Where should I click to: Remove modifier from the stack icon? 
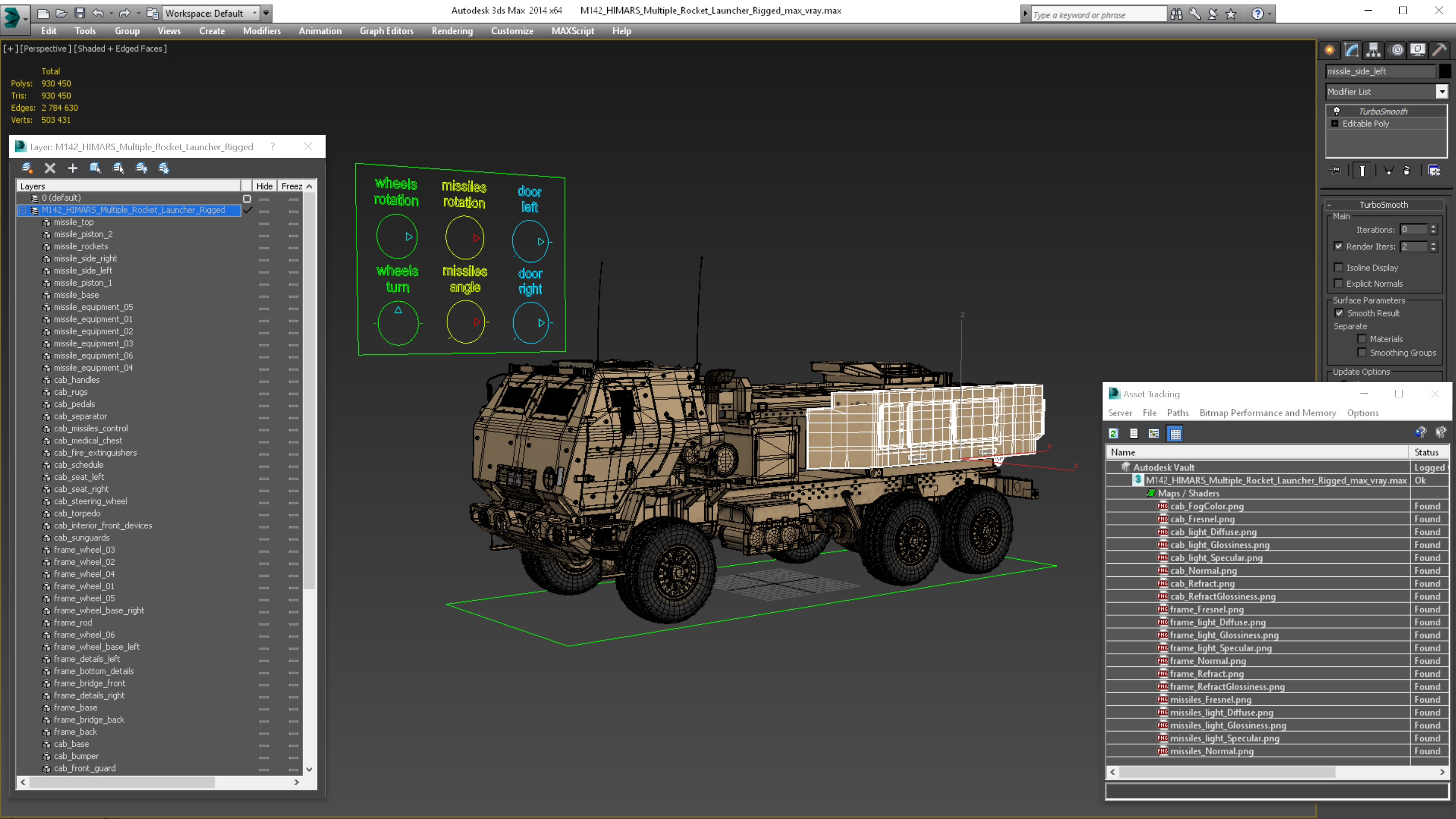1407,170
